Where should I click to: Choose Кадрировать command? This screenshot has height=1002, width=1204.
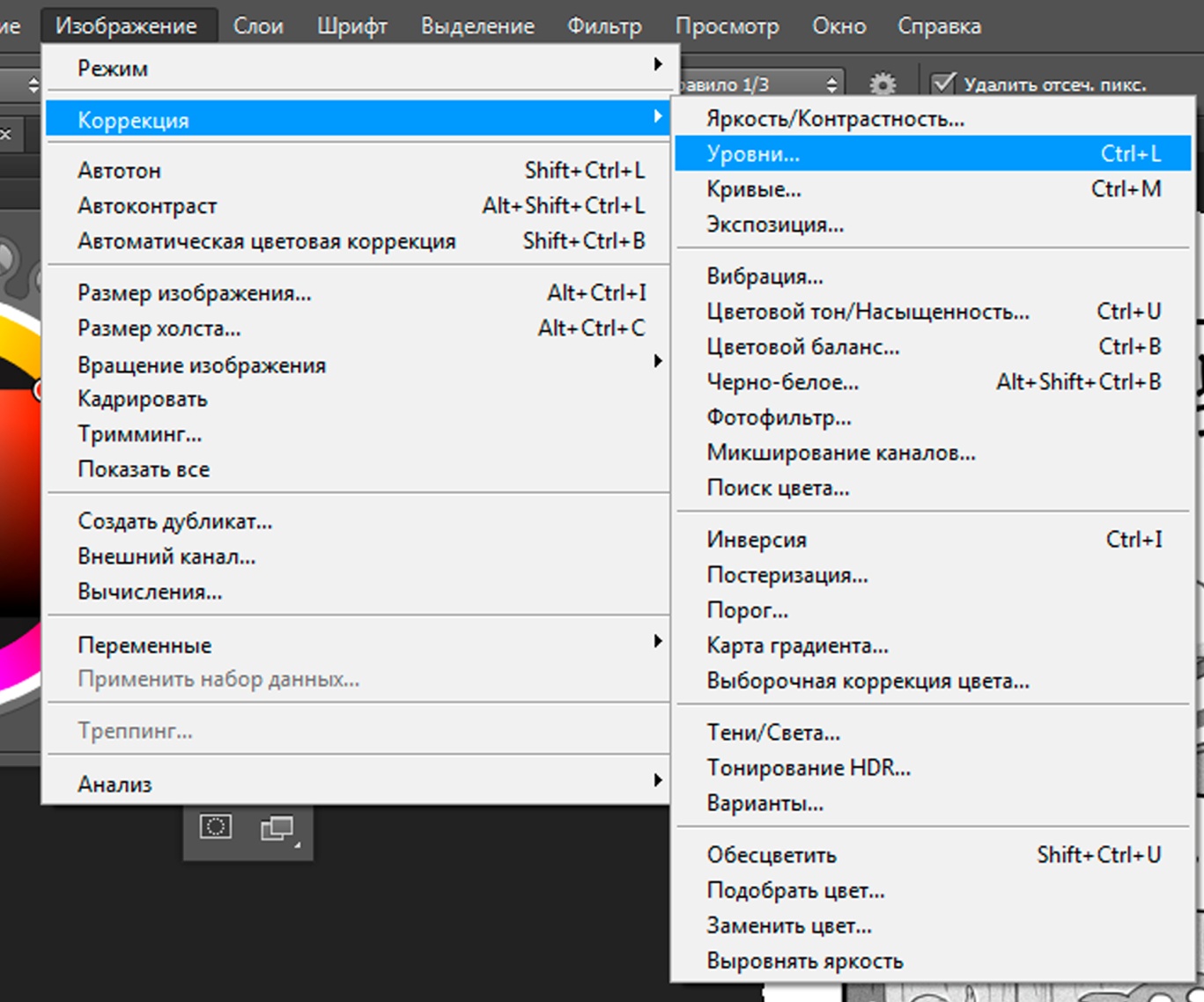(358, 399)
